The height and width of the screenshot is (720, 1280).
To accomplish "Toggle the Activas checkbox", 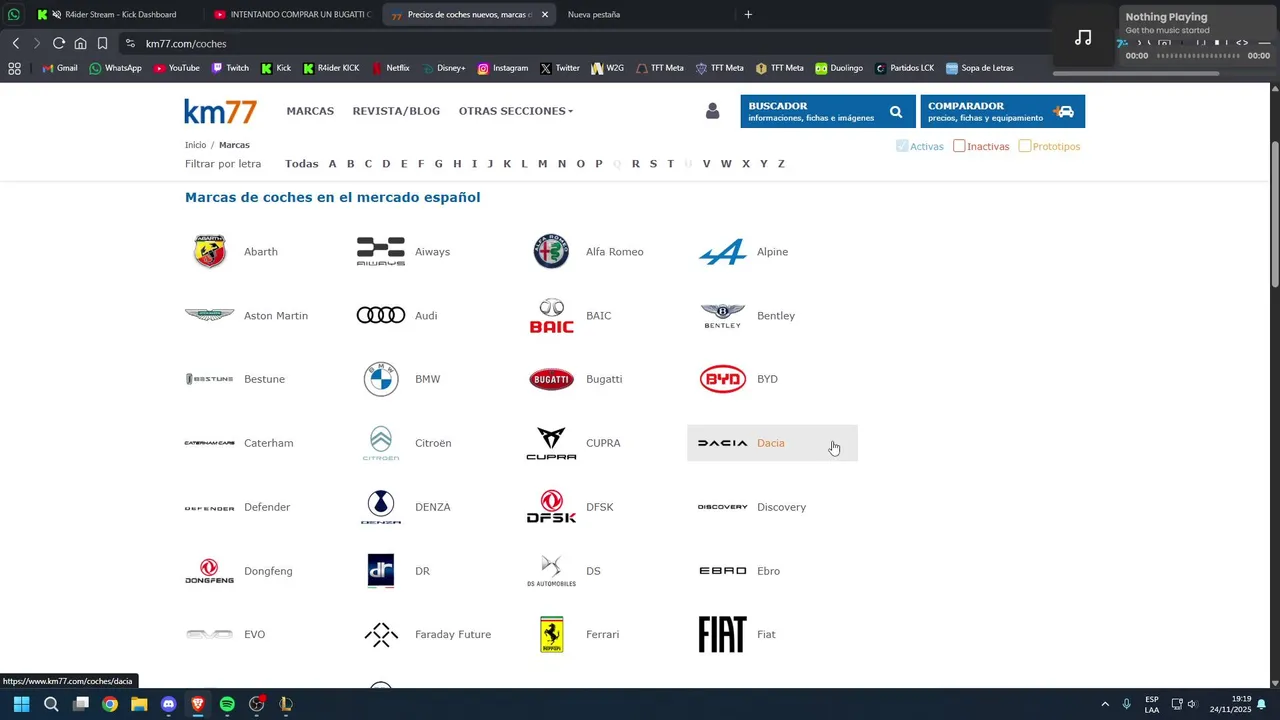I will (902, 146).
